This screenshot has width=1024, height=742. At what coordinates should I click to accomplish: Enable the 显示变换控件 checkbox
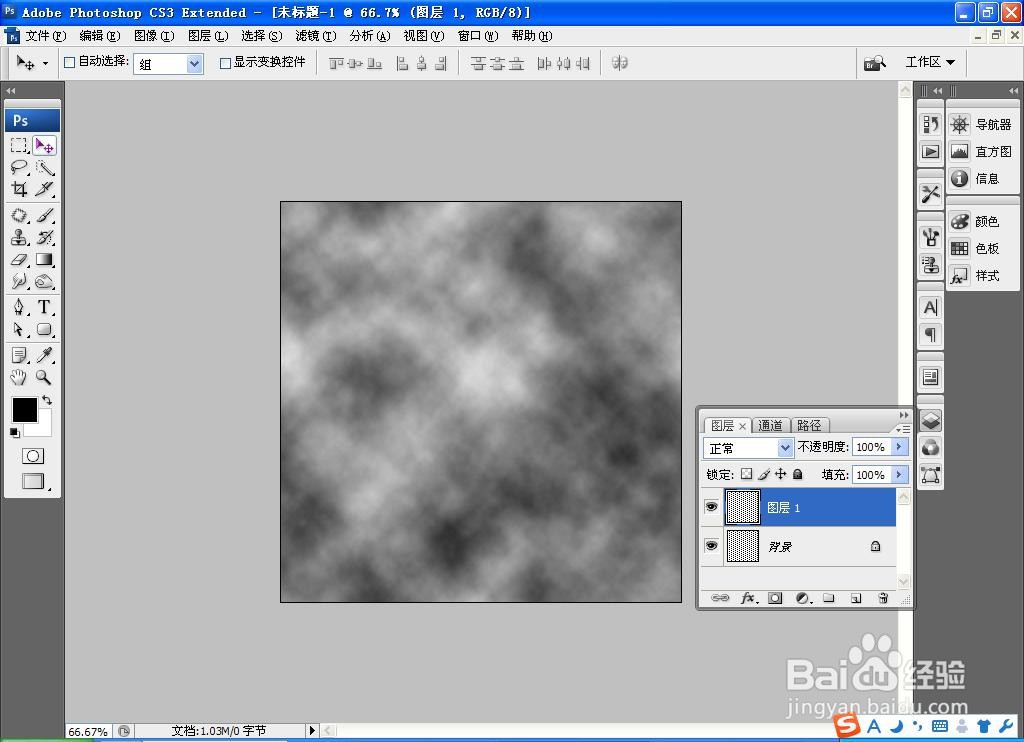point(225,63)
